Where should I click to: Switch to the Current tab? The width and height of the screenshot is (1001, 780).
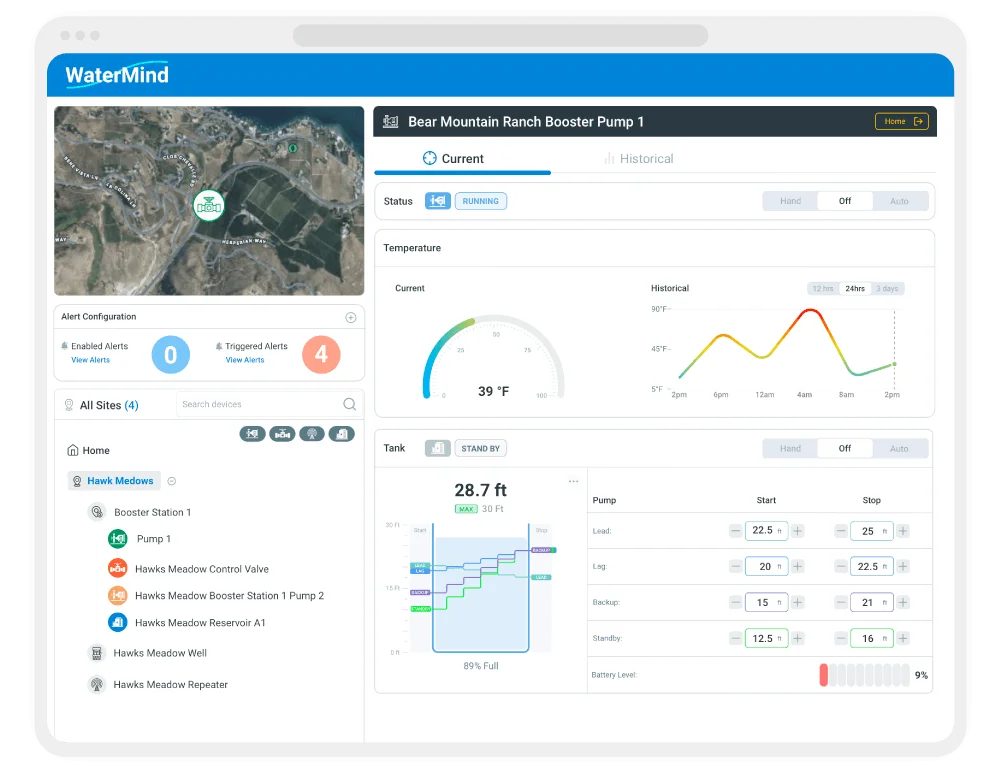[462, 158]
